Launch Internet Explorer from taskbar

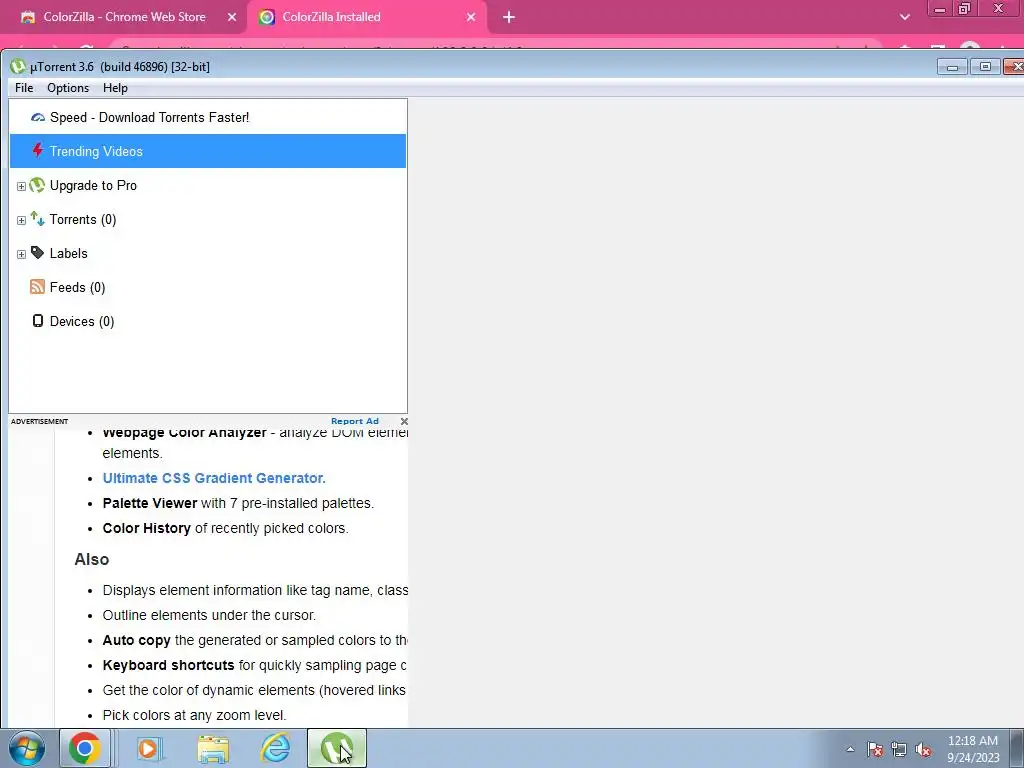coord(276,748)
